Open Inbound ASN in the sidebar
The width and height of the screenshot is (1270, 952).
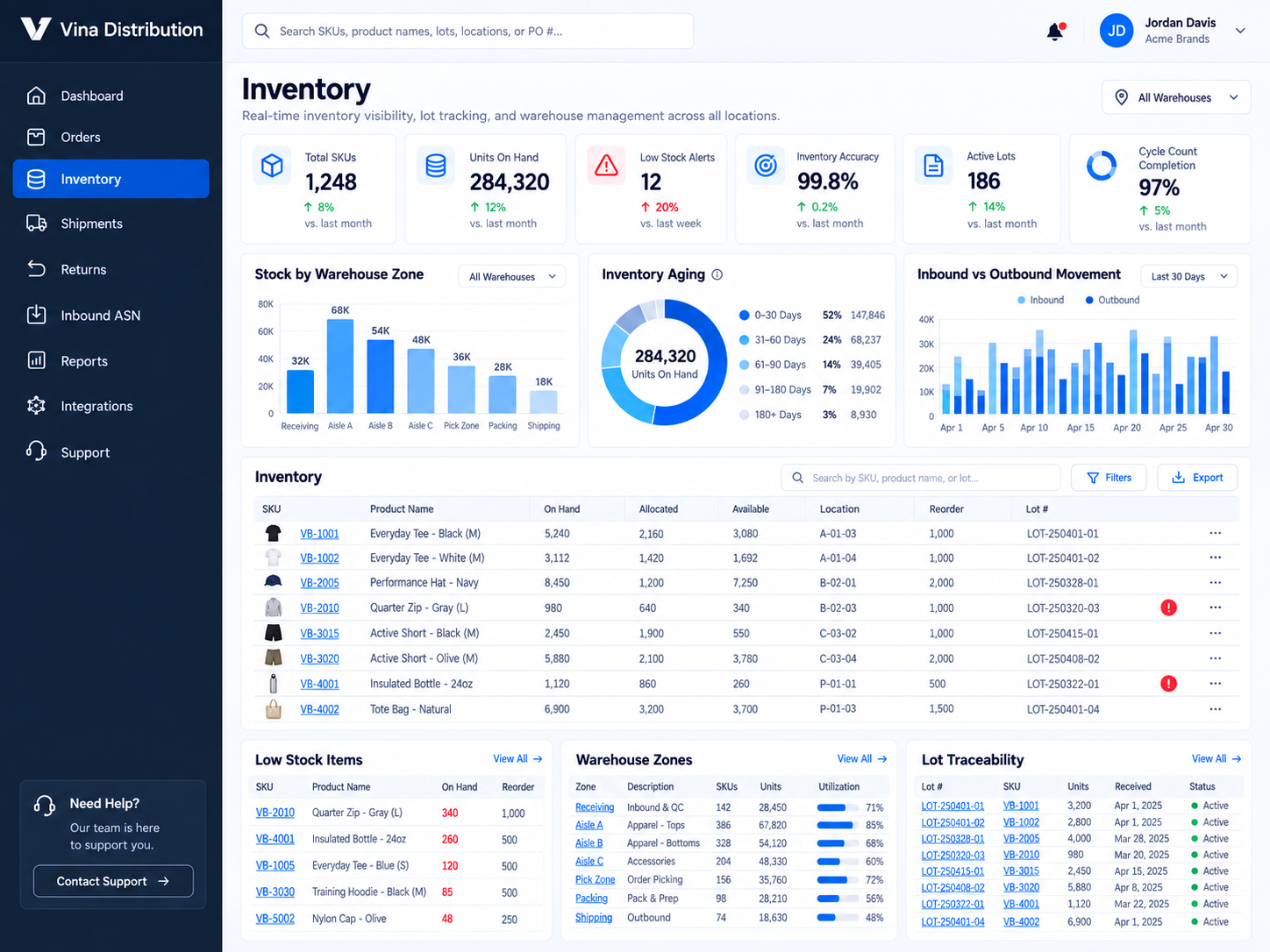pos(111,315)
